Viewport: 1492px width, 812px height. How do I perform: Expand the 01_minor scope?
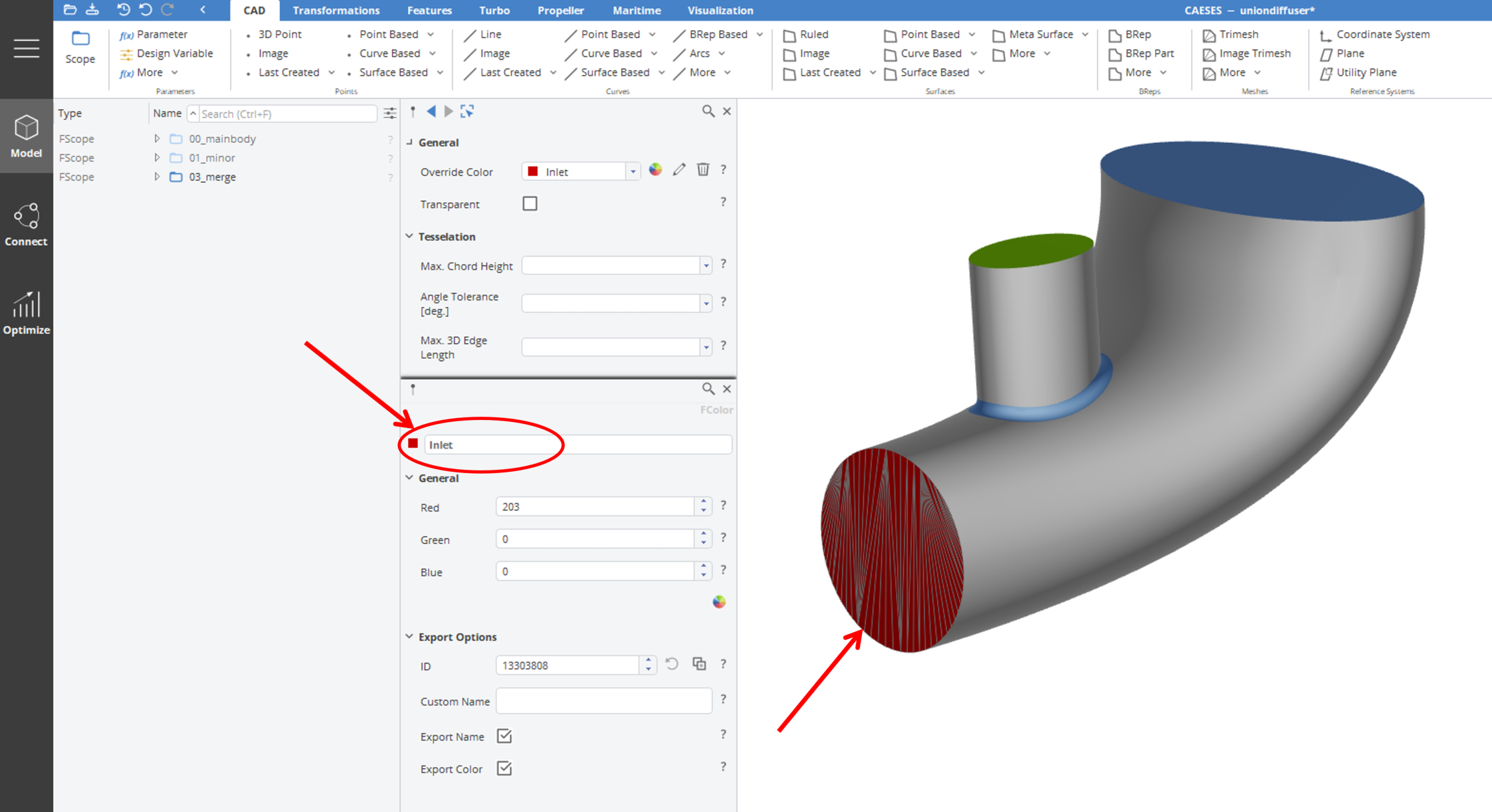157,158
